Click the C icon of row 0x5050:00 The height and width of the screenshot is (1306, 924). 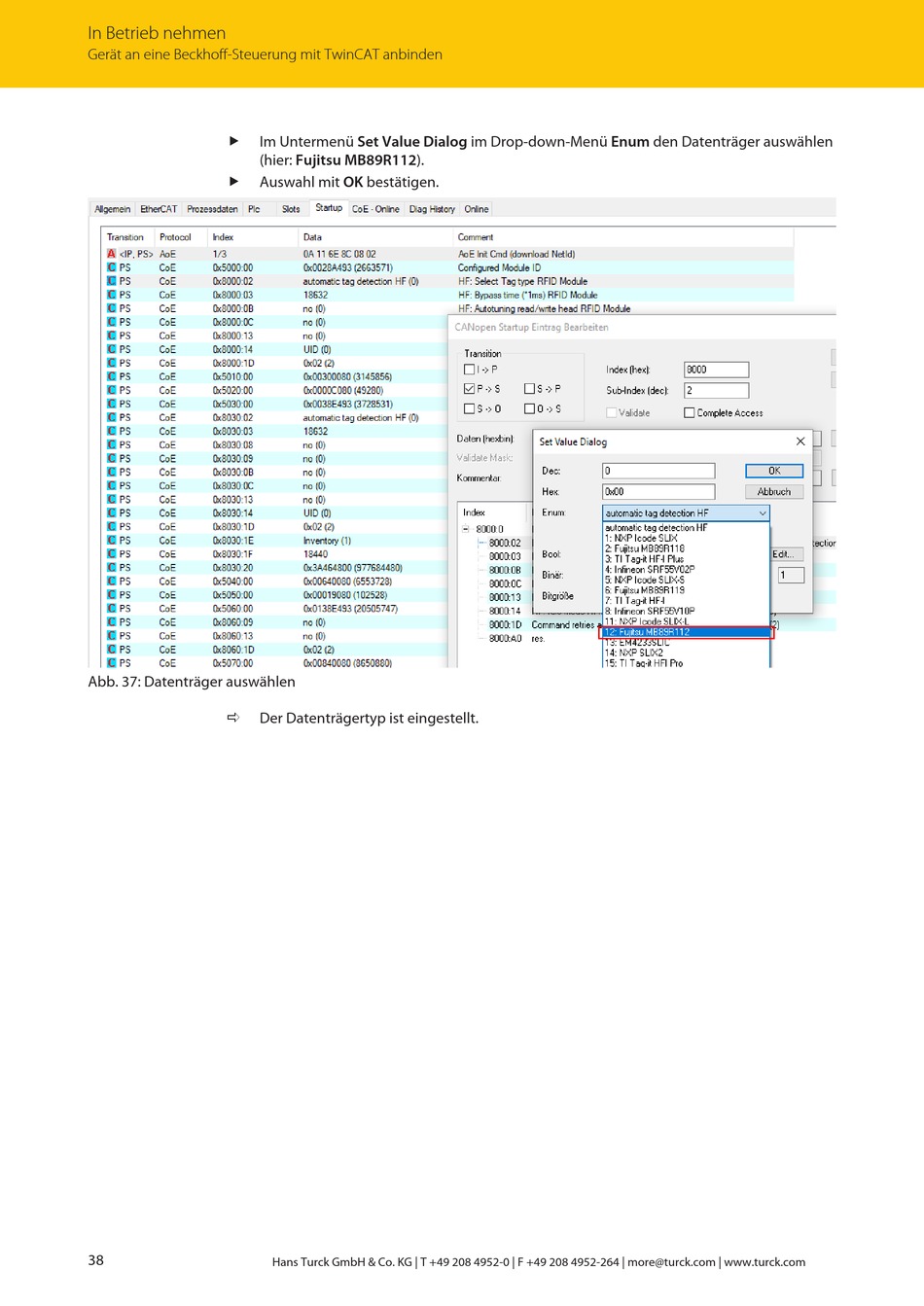click(x=111, y=594)
